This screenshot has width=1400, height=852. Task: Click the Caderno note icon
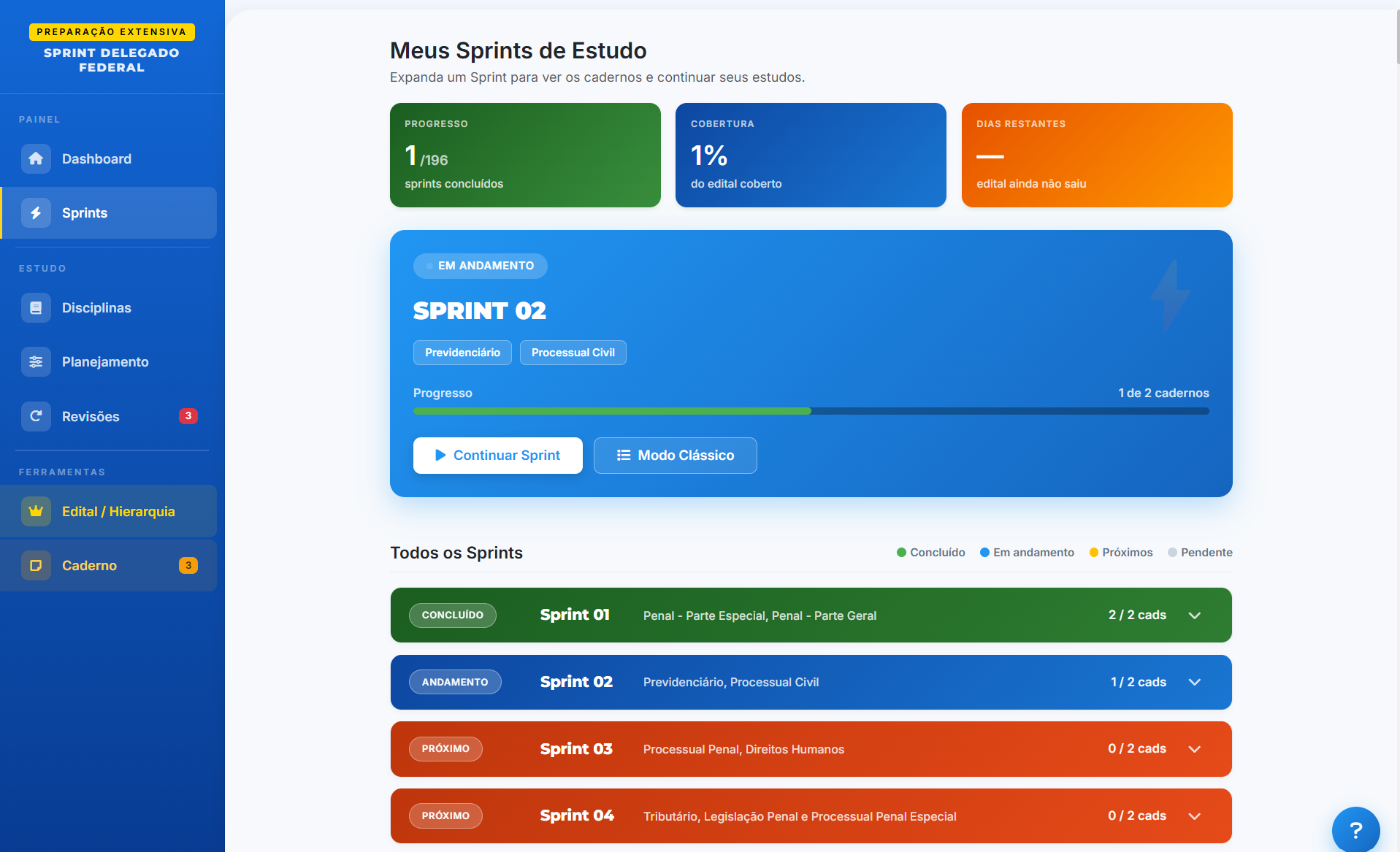36,565
